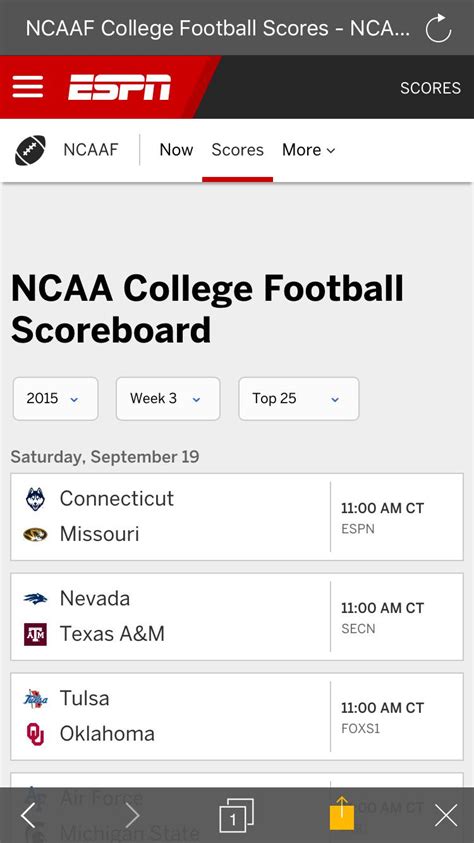
Task: Click the Connecticut Huskies team logo
Action: coord(35,499)
